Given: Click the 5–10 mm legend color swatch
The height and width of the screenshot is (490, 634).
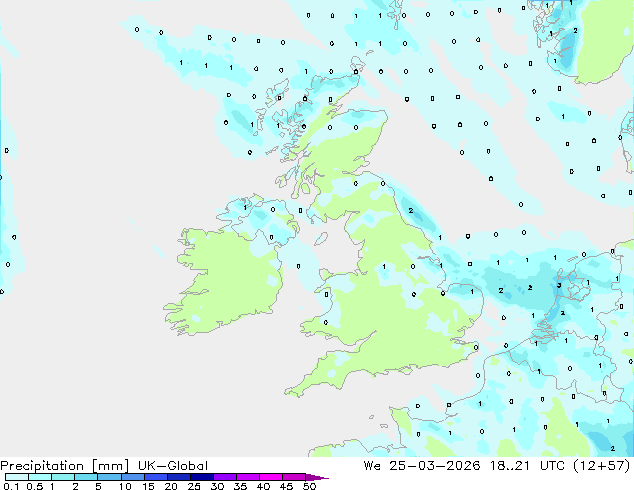Looking at the screenshot, I should click(x=109, y=477).
